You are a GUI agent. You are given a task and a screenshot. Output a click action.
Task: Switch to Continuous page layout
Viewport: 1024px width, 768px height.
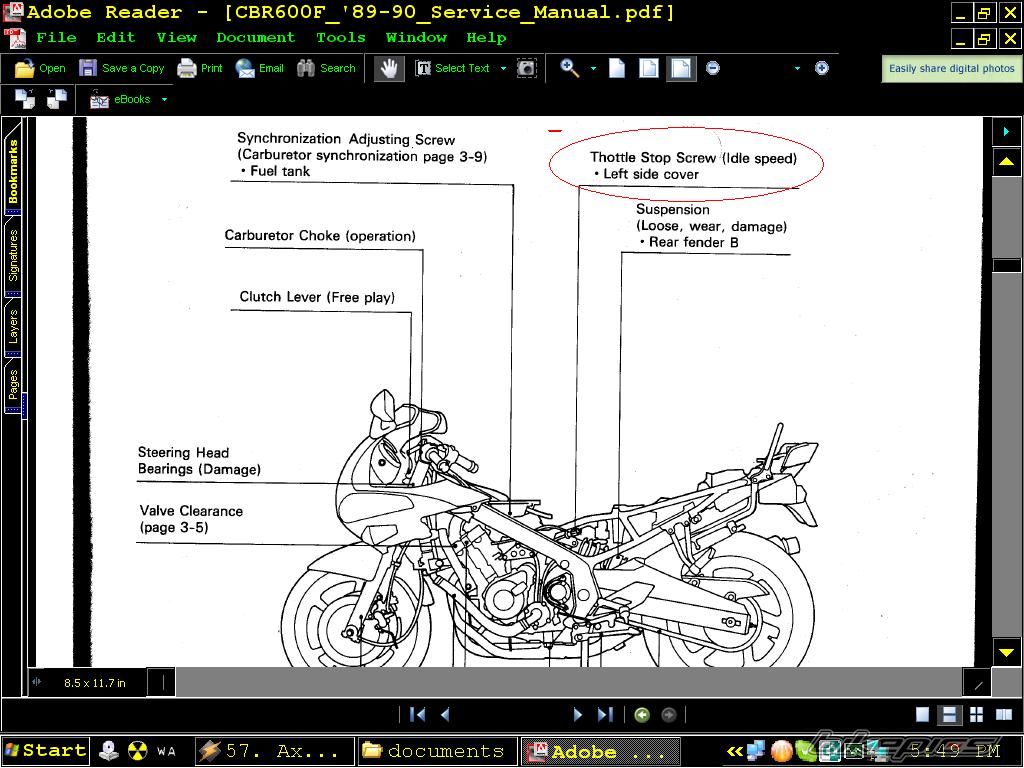coord(949,714)
